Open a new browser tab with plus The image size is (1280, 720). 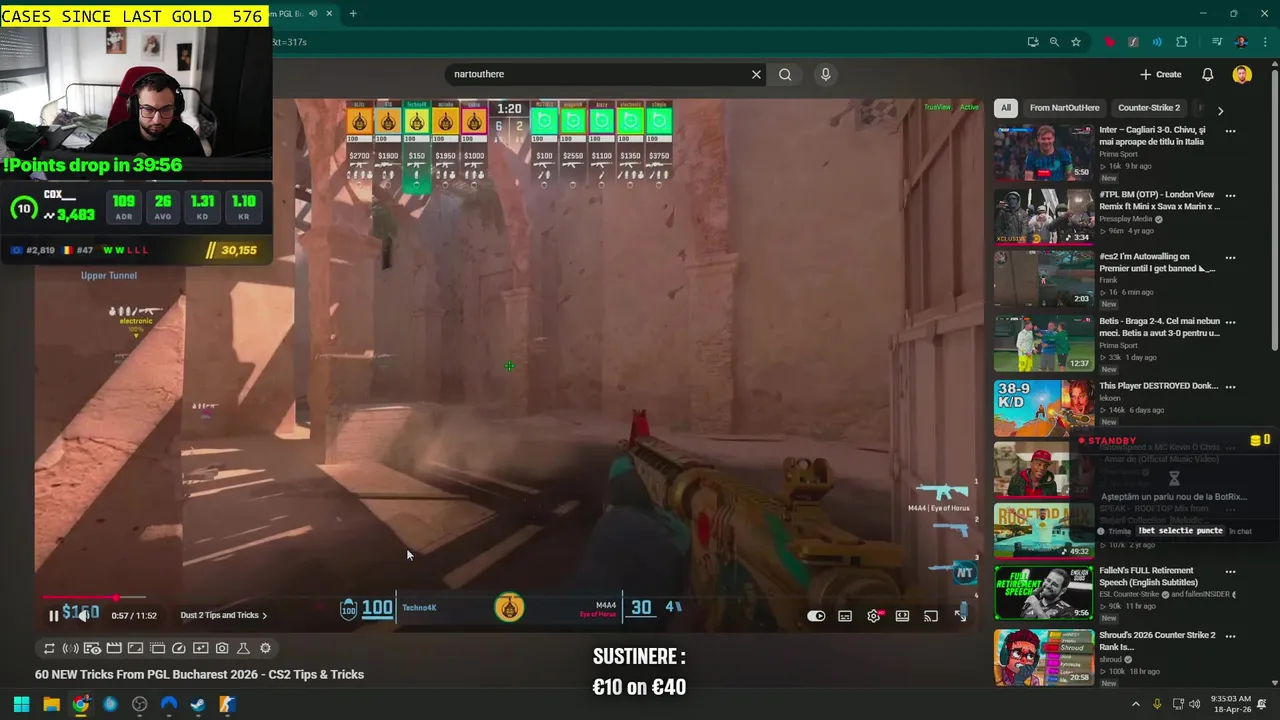(x=353, y=14)
